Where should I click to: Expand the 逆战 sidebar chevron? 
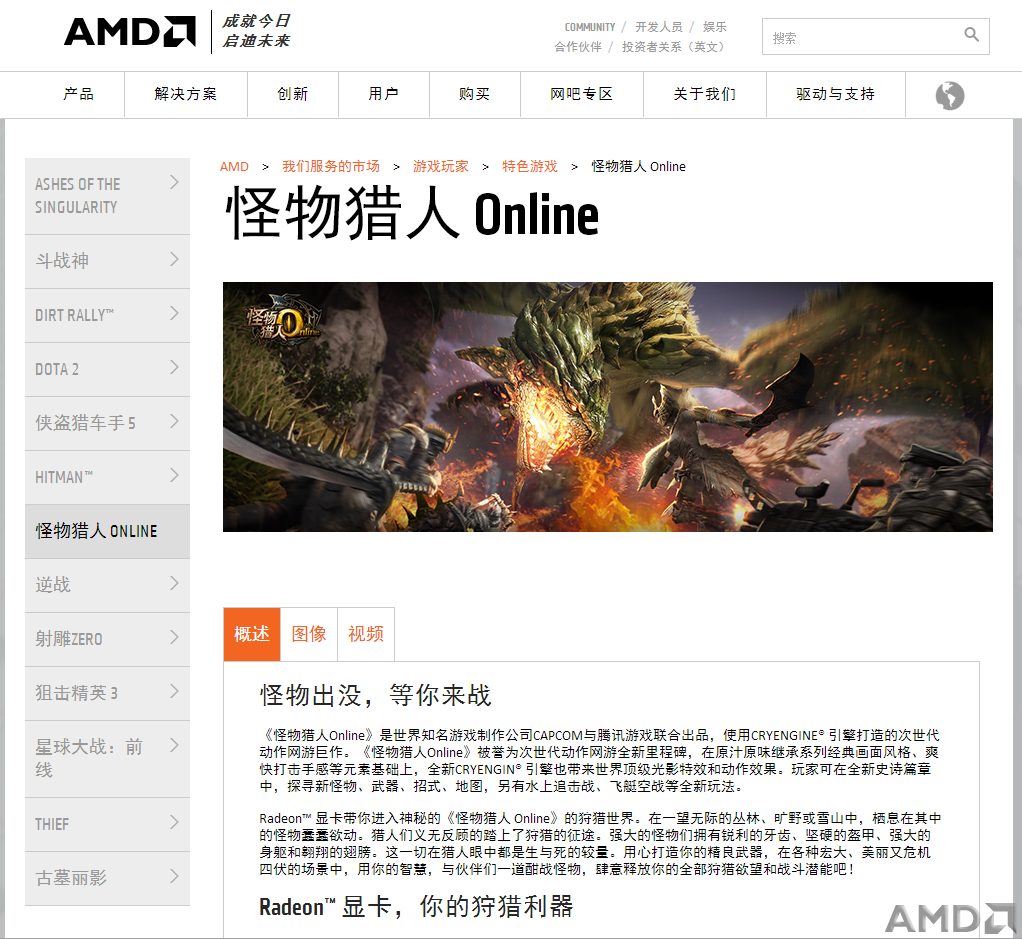(x=174, y=583)
